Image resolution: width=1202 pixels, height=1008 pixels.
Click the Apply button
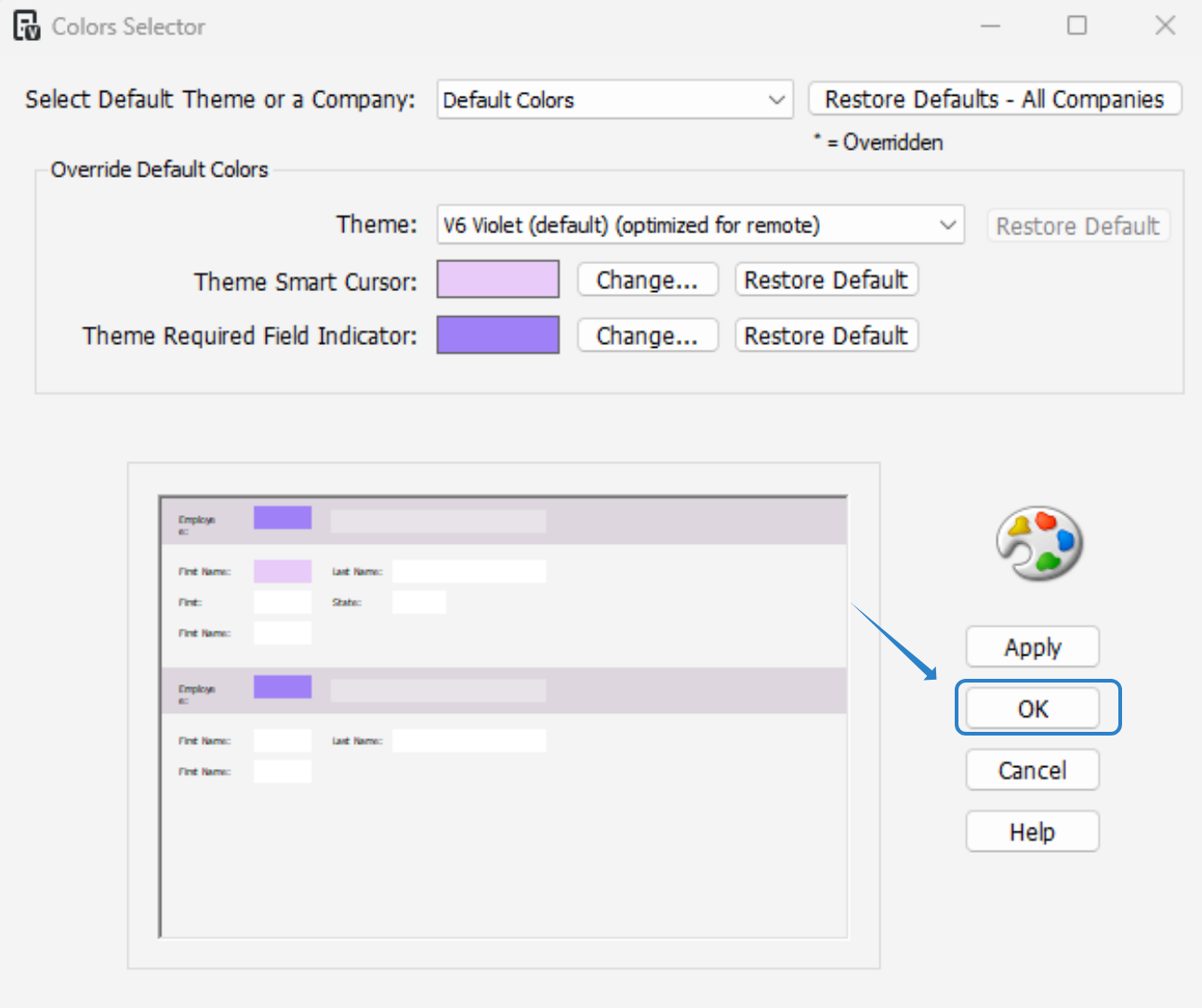pyautogui.click(x=1032, y=647)
